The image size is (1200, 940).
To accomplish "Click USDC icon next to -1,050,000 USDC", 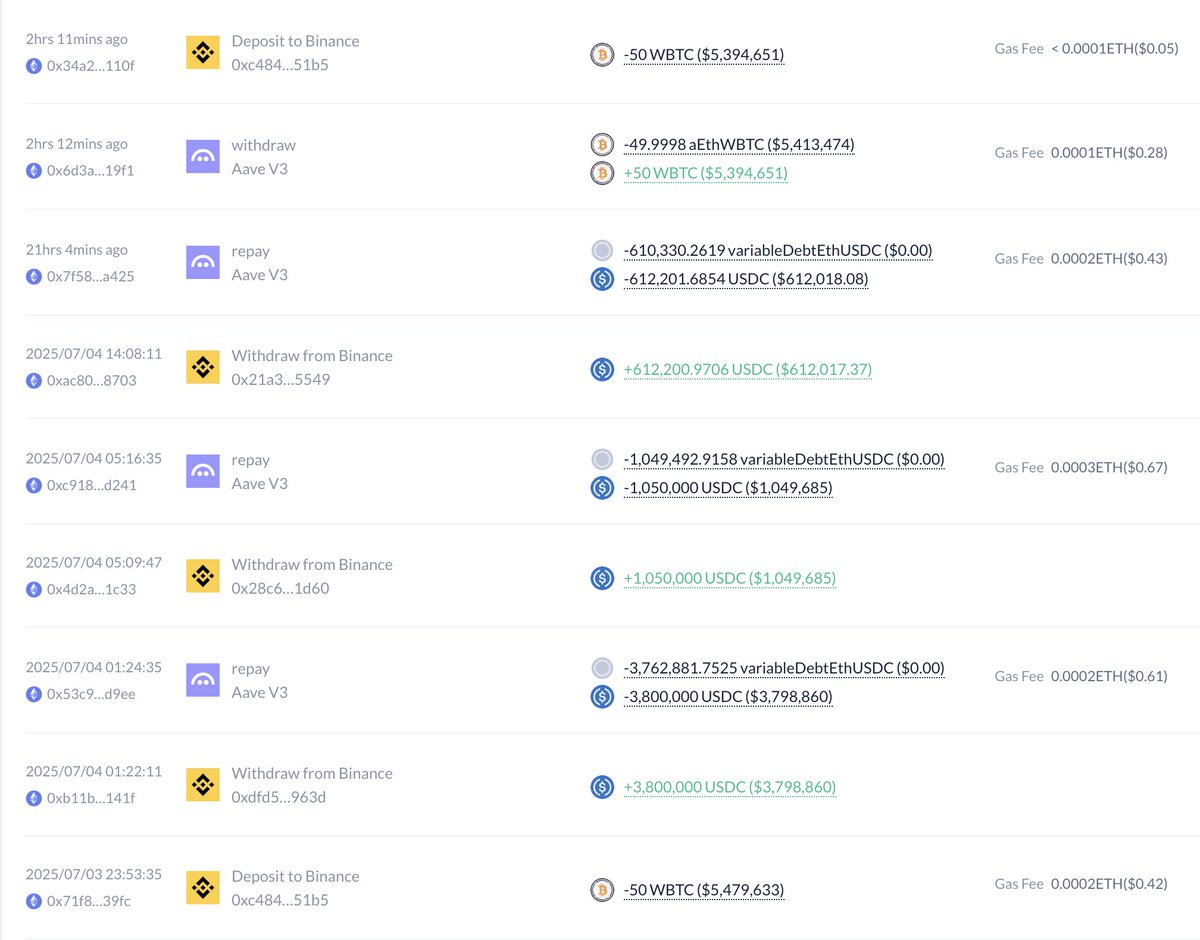I will tap(602, 488).
